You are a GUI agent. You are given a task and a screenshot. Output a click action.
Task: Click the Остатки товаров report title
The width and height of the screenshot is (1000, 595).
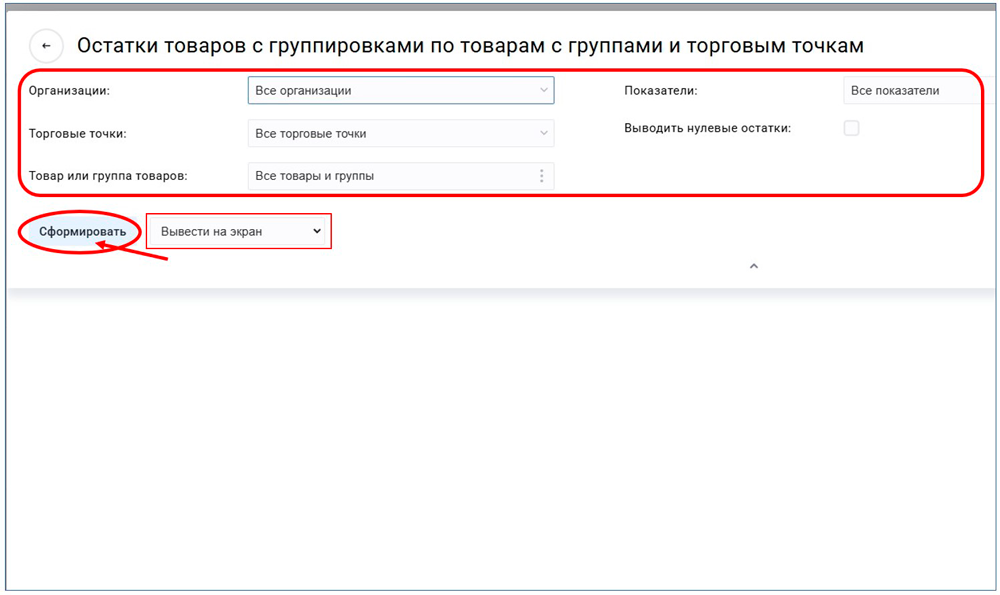pyautogui.click(x=470, y=46)
